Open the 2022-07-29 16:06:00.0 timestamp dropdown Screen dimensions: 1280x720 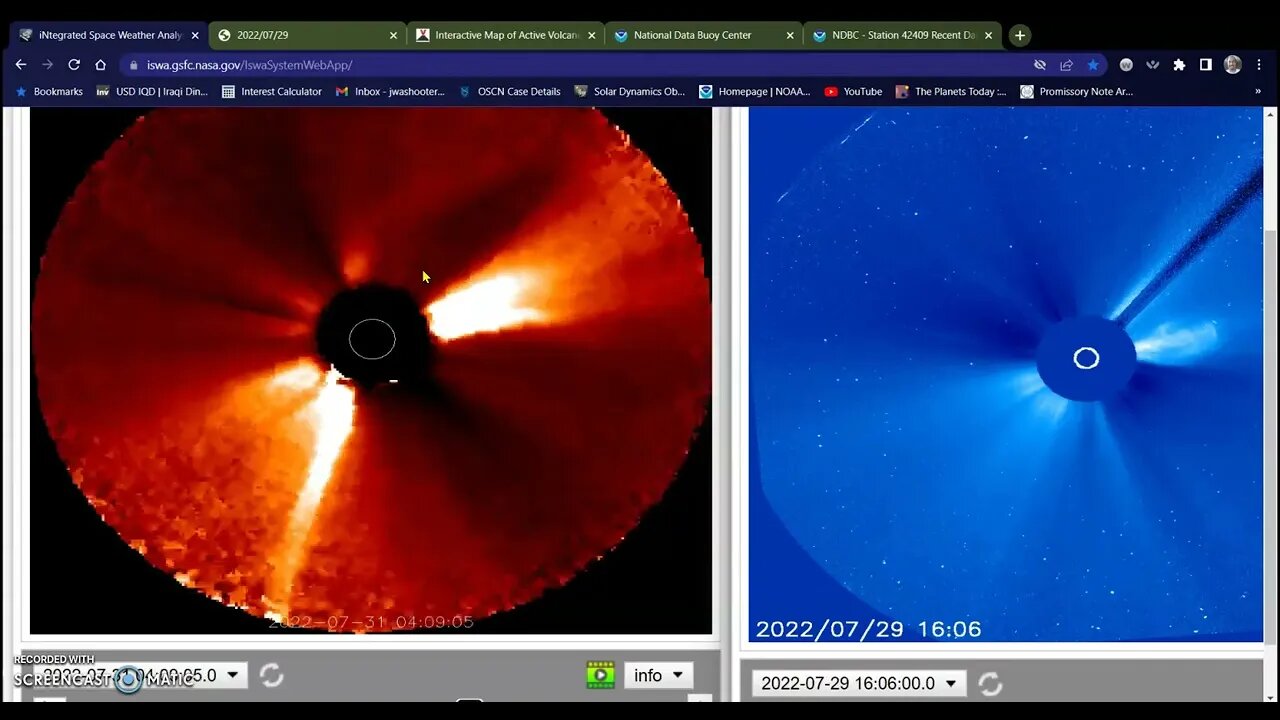859,684
